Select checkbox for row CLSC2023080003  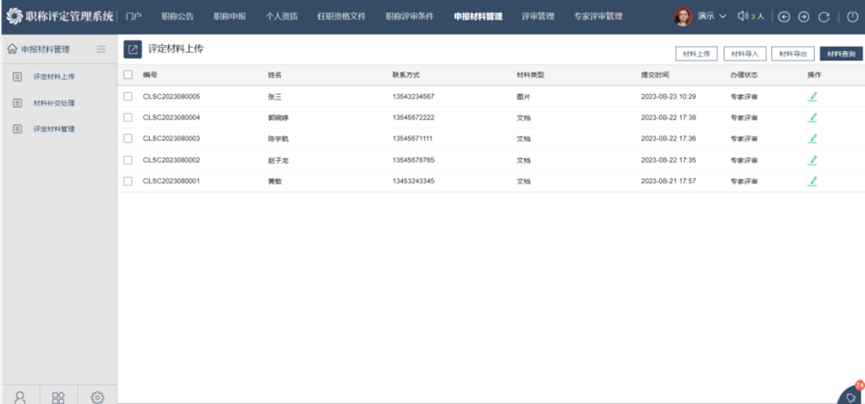pyautogui.click(x=128, y=139)
